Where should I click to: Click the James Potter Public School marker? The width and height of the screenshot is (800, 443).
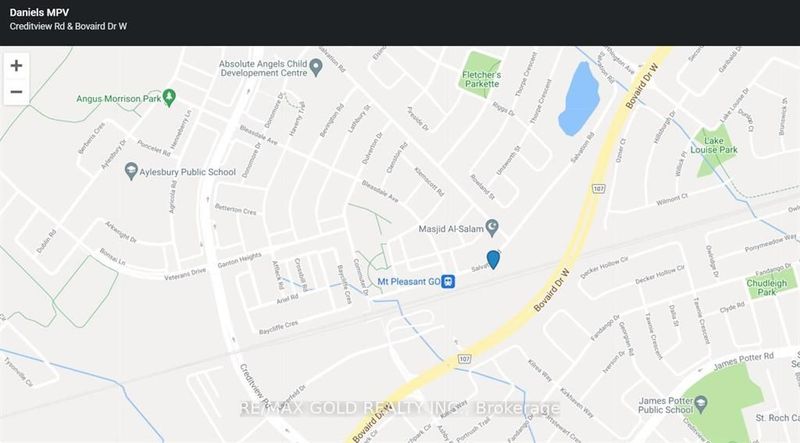pyautogui.click(x=701, y=404)
